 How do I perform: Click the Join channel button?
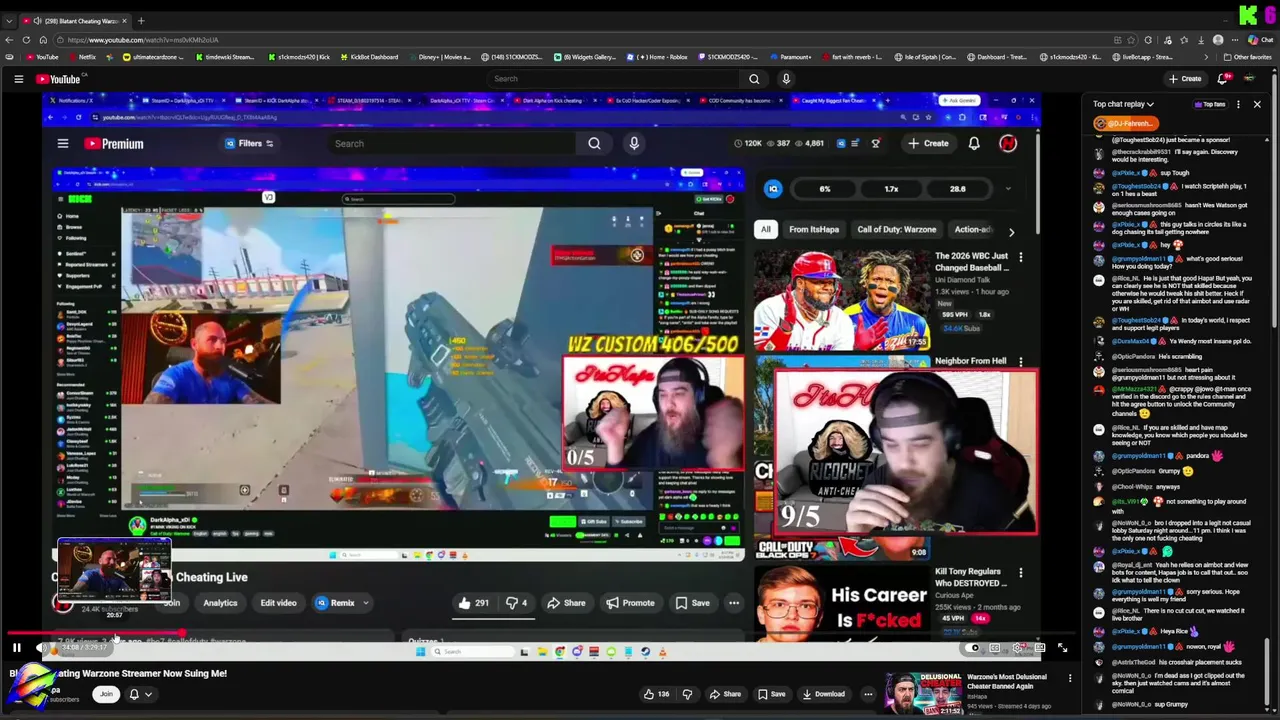(106, 694)
